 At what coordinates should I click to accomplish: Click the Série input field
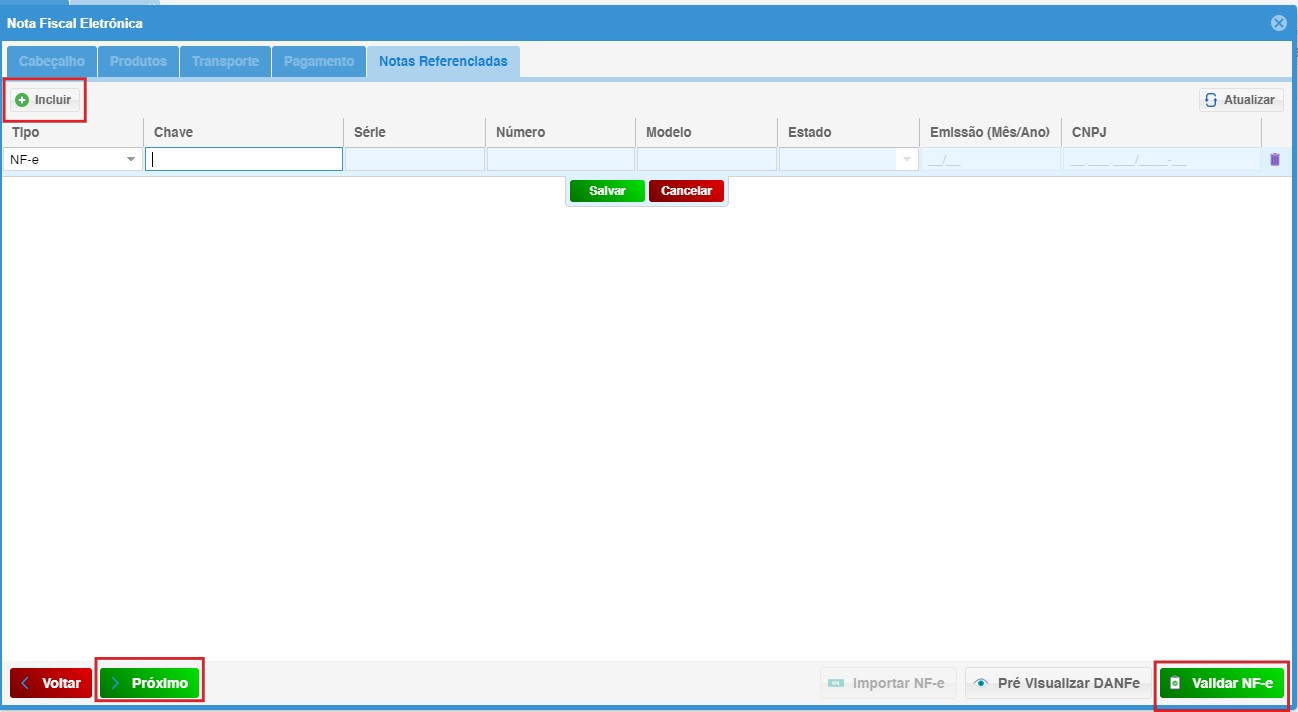(x=414, y=160)
